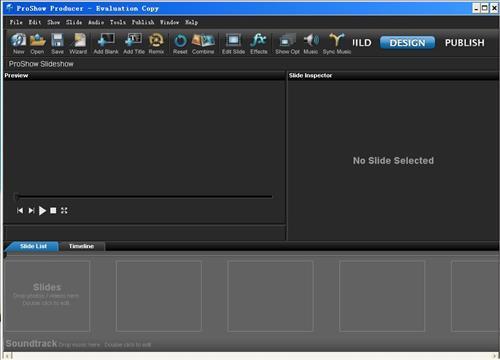Open the Slide menu
The image size is (500, 360).
[x=74, y=22]
